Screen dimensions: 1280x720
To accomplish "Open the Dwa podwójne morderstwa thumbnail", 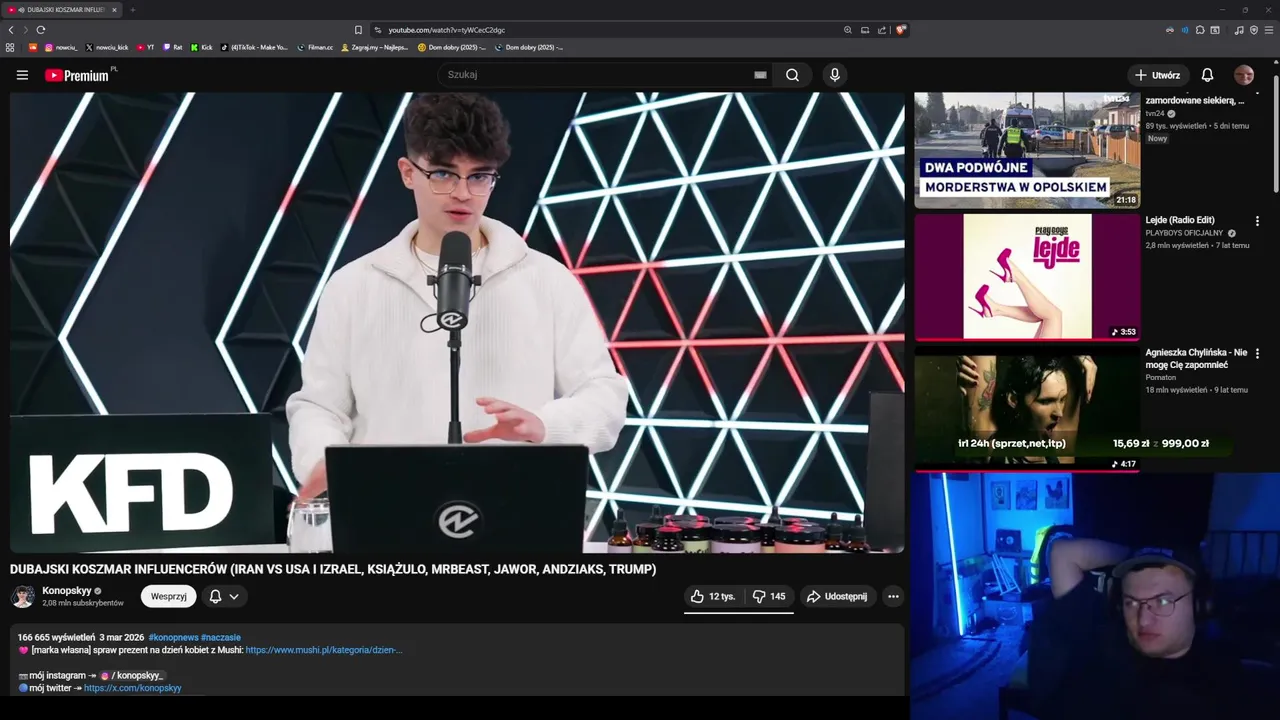I will point(1027,150).
